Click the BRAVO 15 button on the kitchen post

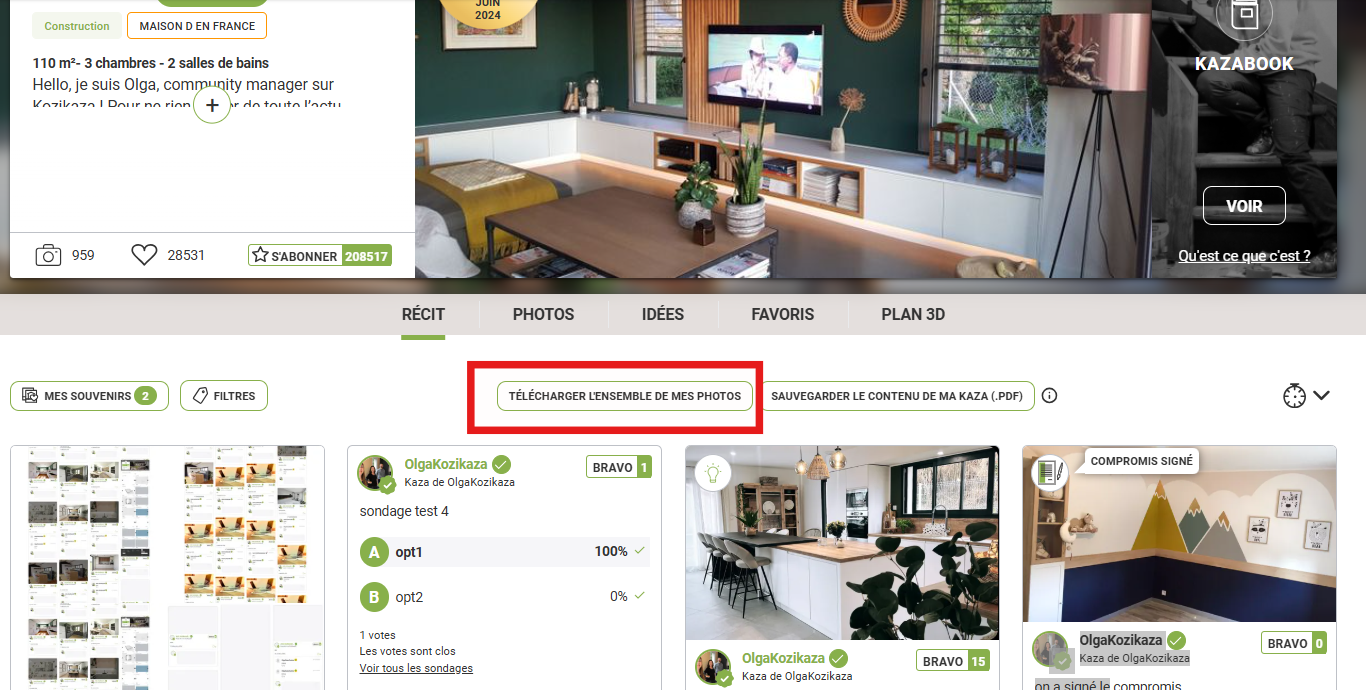(x=953, y=661)
